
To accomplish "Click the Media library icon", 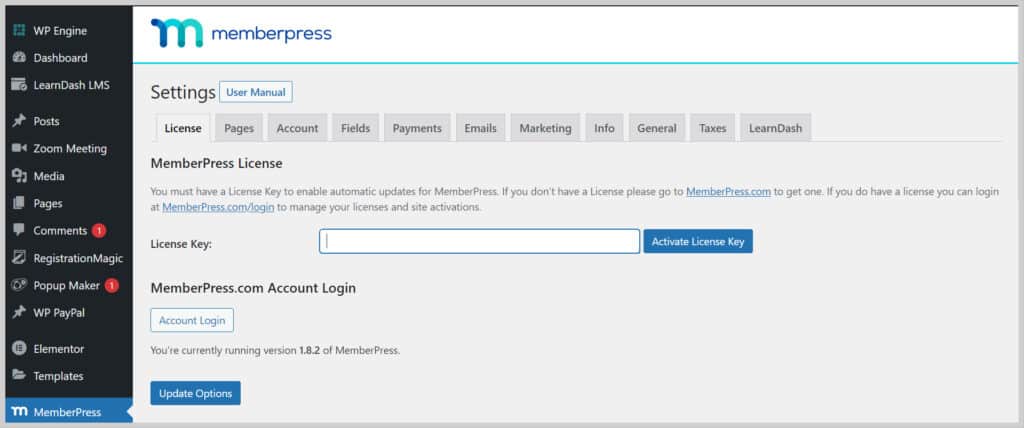I will pos(19,176).
